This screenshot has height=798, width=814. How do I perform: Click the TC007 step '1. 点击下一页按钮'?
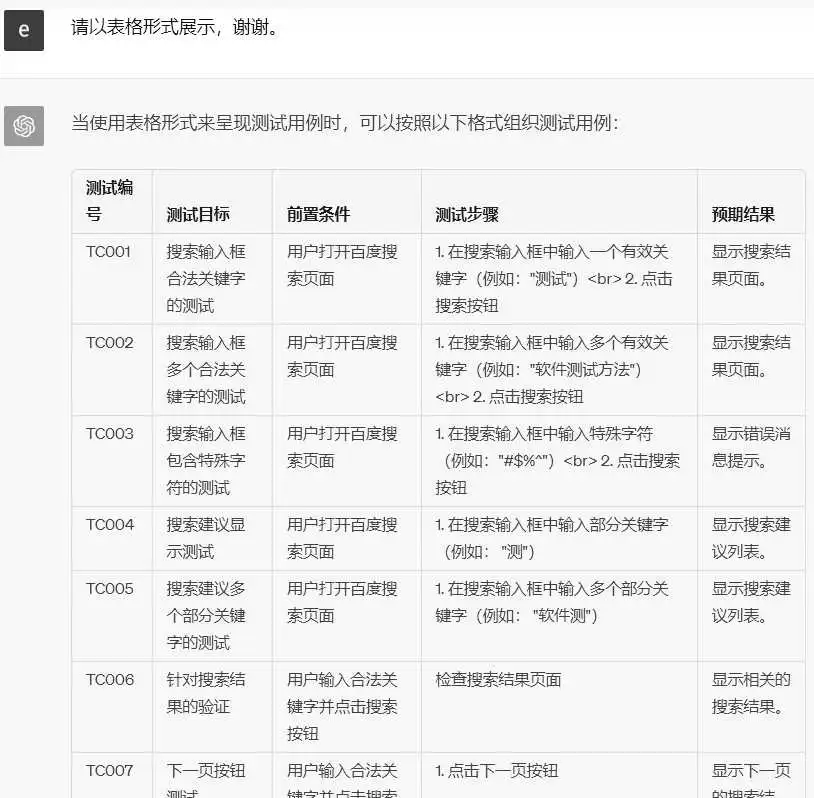(496, 770)
